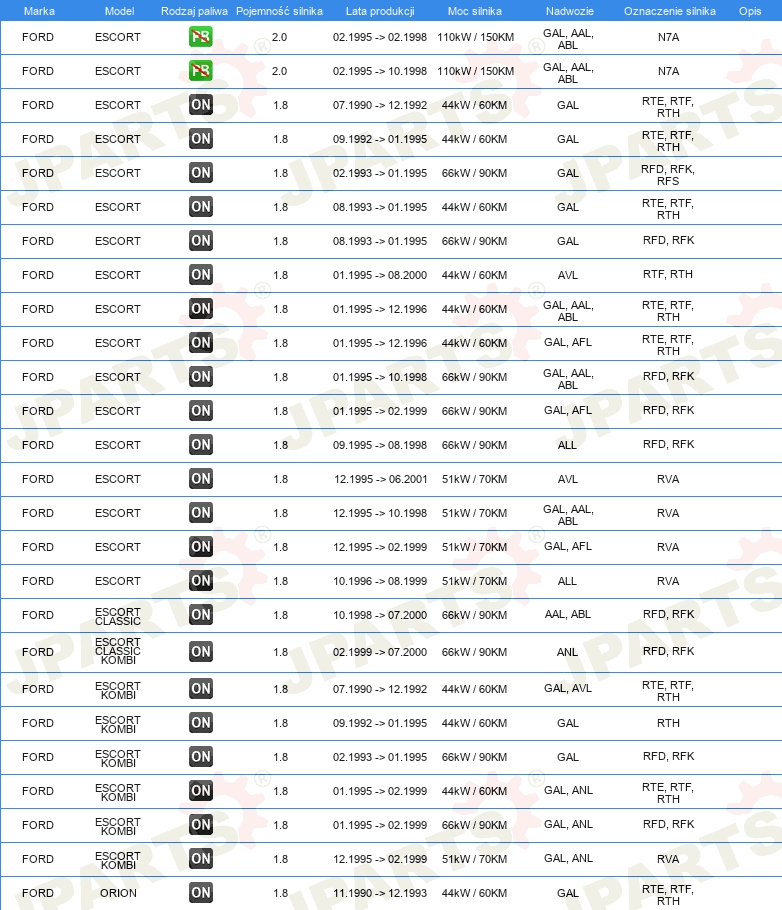Click the RTF, RTH engine code cell
The image size is (782, 910).
click(x=668, y=274)
